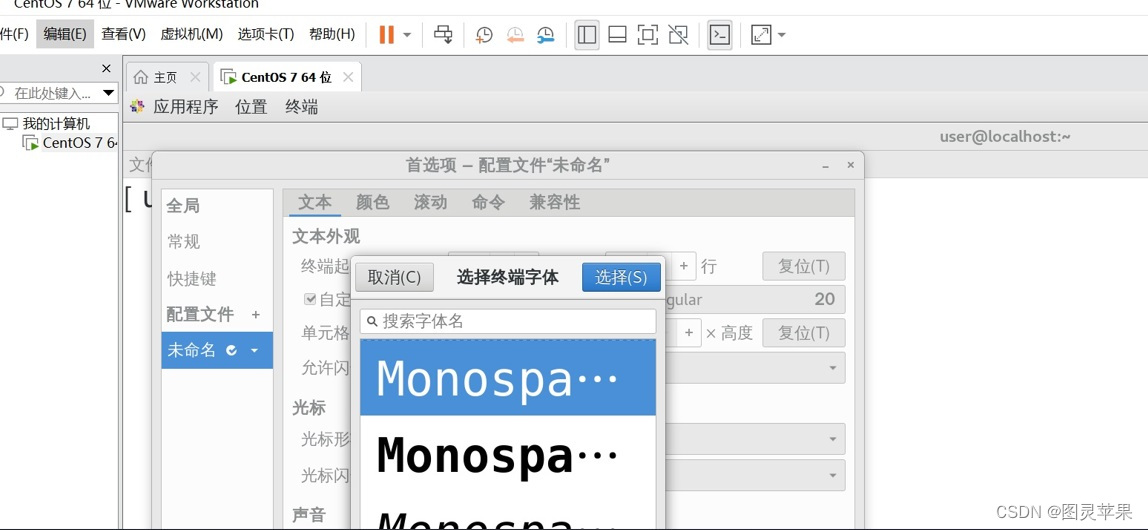Close the 主页 tab
This screenshot has width=1148, height=530.
[x=195, y=77]
